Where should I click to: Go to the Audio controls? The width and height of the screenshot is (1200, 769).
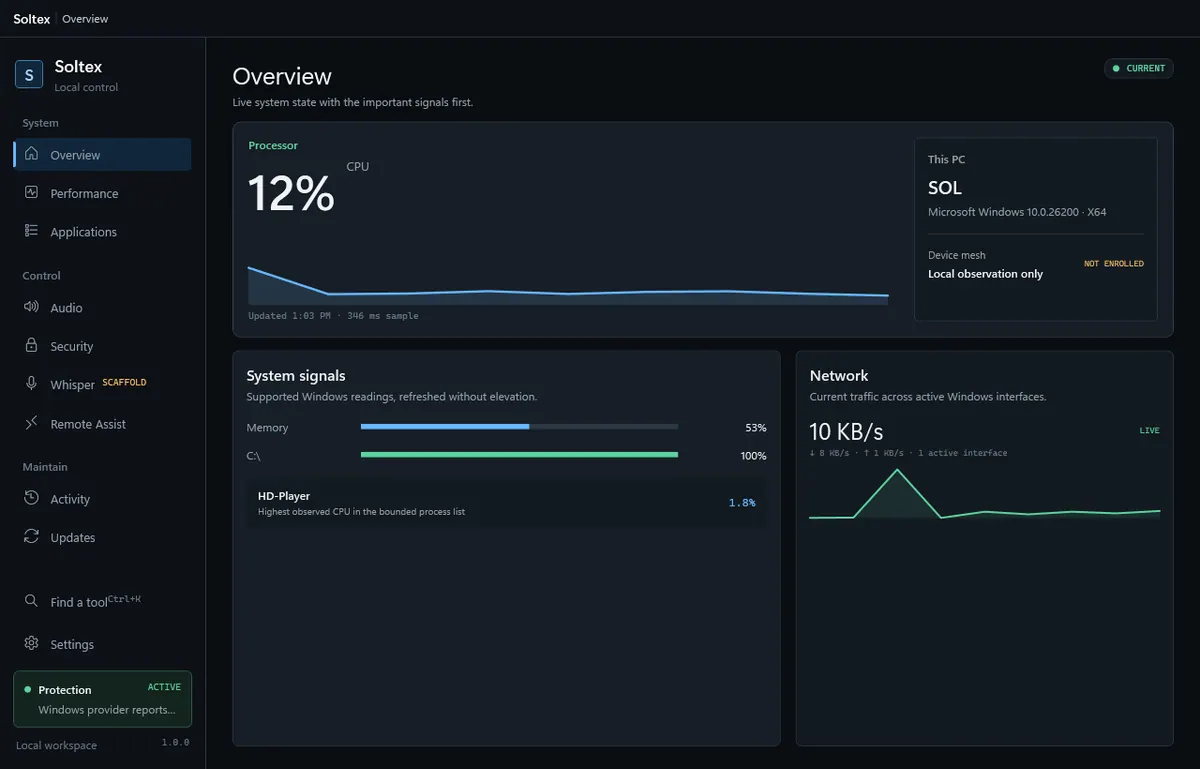[x=102, y=308]
